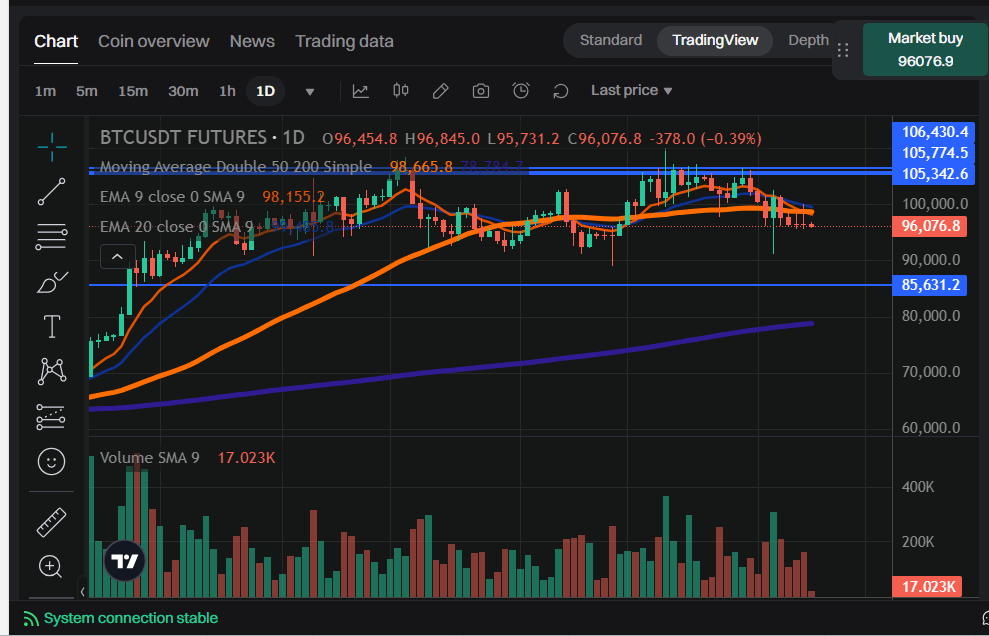
Task: Switch to the TradingView chart mode
Action: [715, 40]
